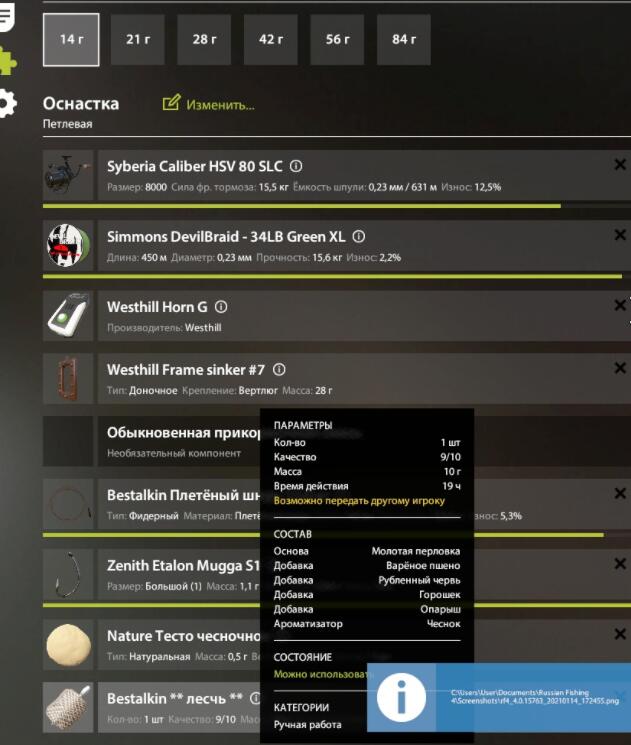
Task: Click the Nature garlic dough ball thumbnail
Action: point(68,645)
